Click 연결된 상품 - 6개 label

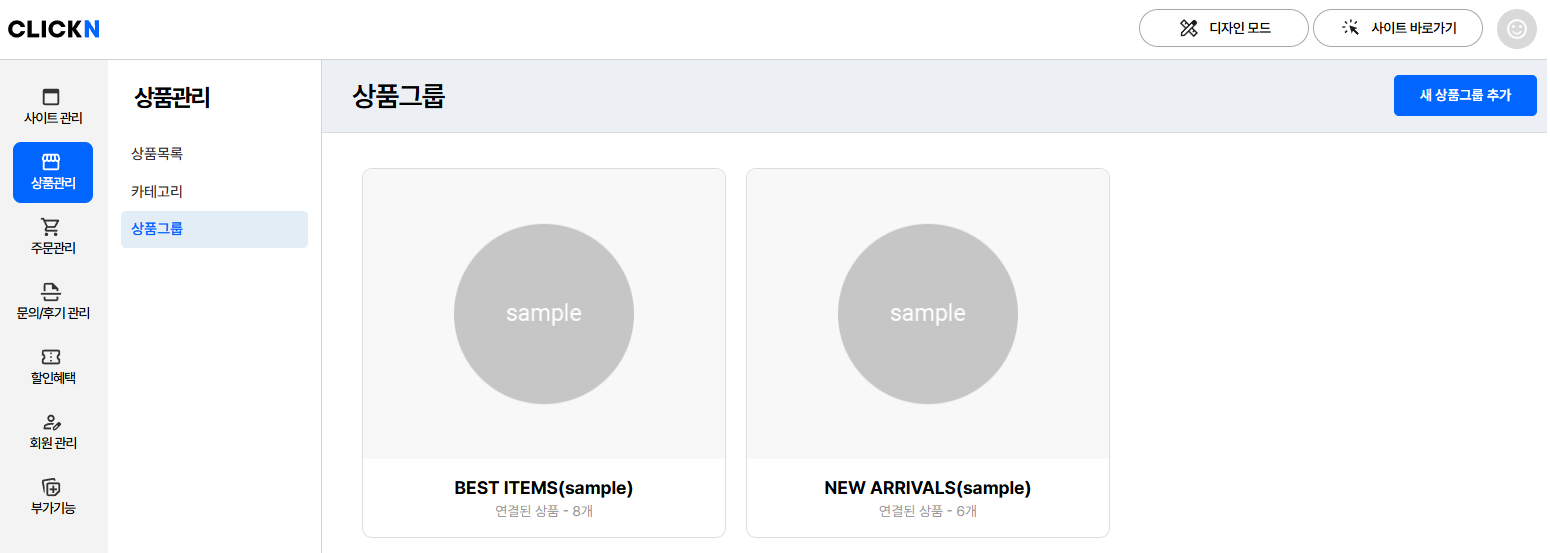(928, 511)
